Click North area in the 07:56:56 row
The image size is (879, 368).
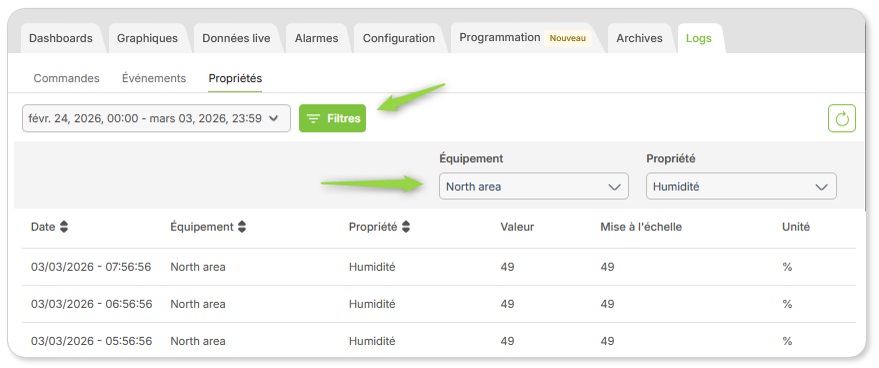point(198,267)
